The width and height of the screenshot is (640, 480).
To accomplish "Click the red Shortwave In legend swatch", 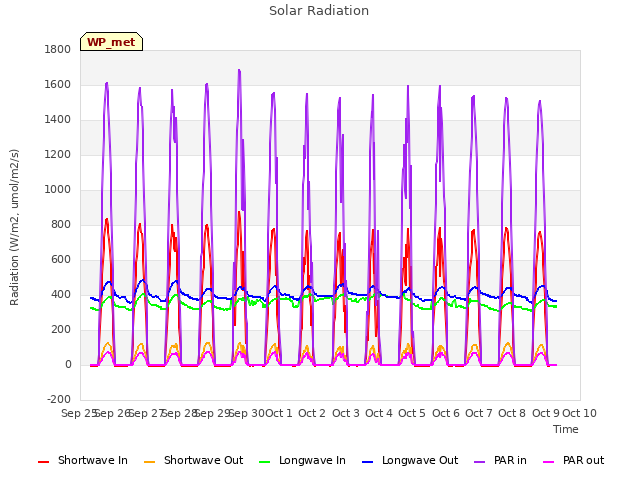I will pos(43,462).
